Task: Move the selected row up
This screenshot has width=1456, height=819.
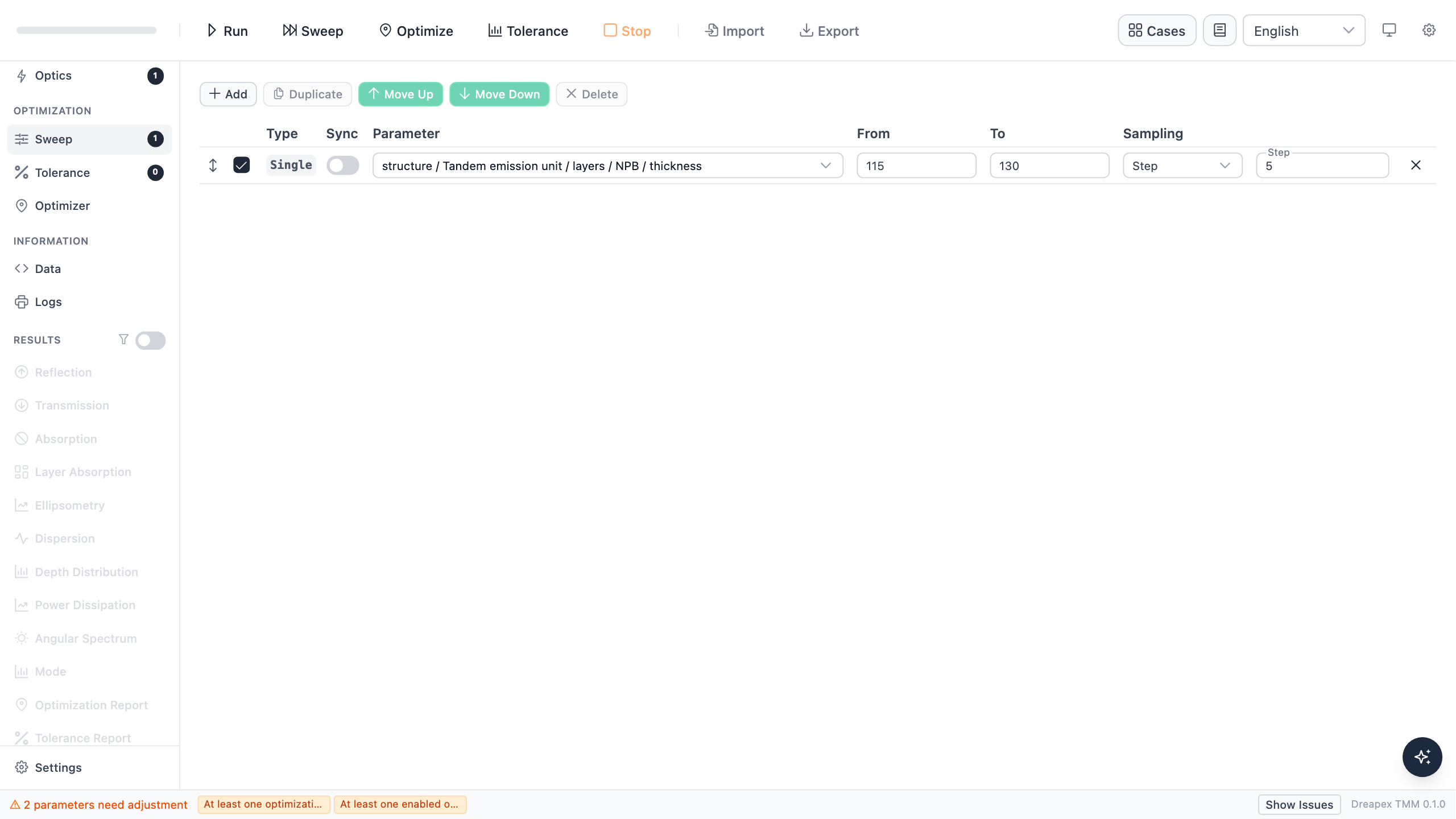Action: coord(400,94)
